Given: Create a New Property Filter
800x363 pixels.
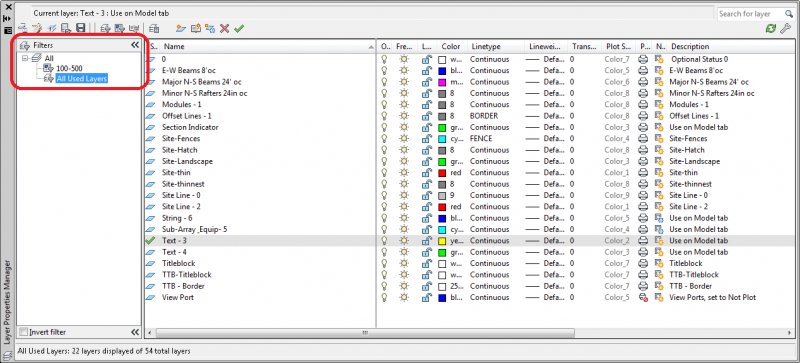Looking at the screenshot, I should (106, 28).
